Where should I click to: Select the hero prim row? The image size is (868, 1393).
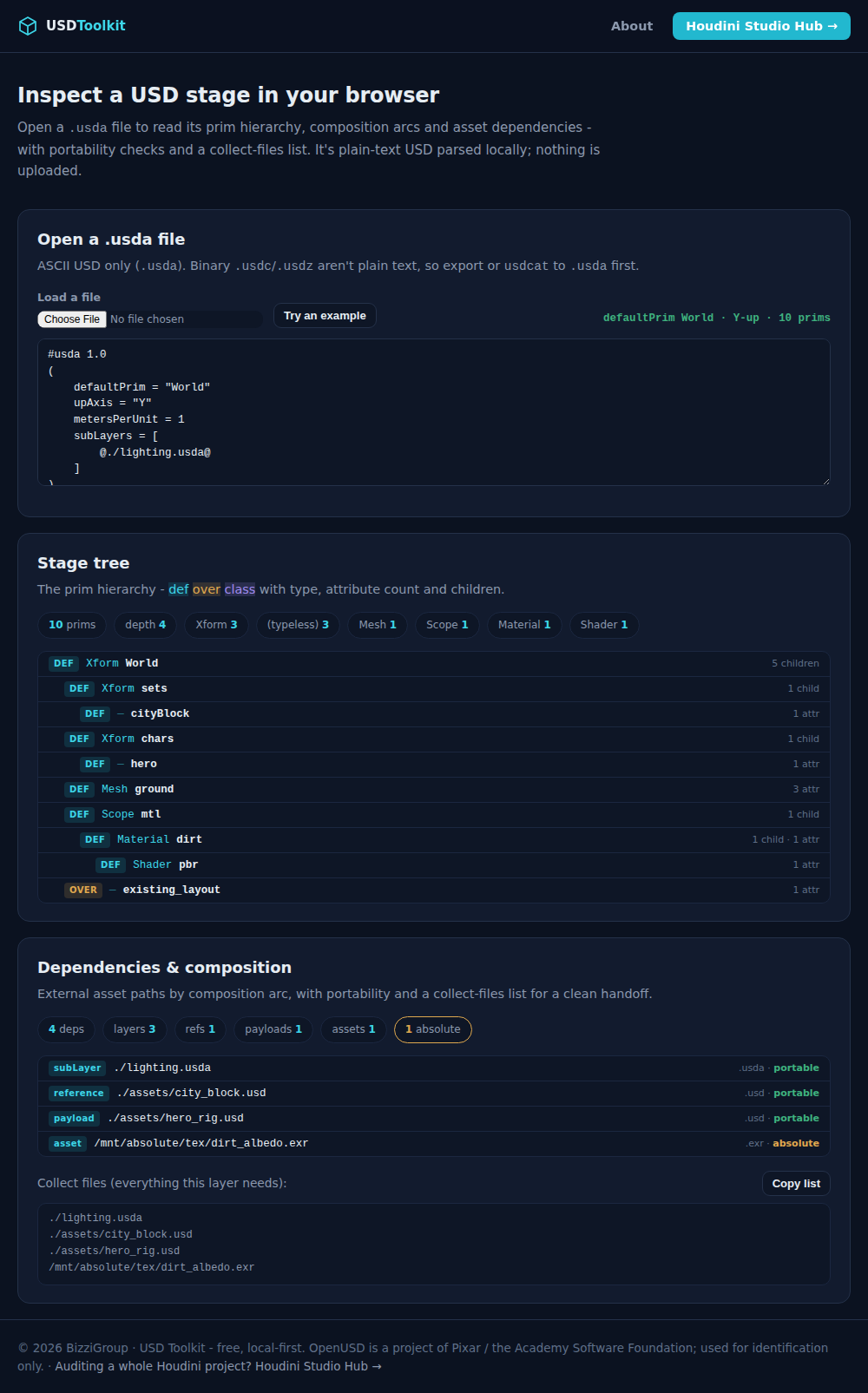pyautogui.click(x=434, y=765)
